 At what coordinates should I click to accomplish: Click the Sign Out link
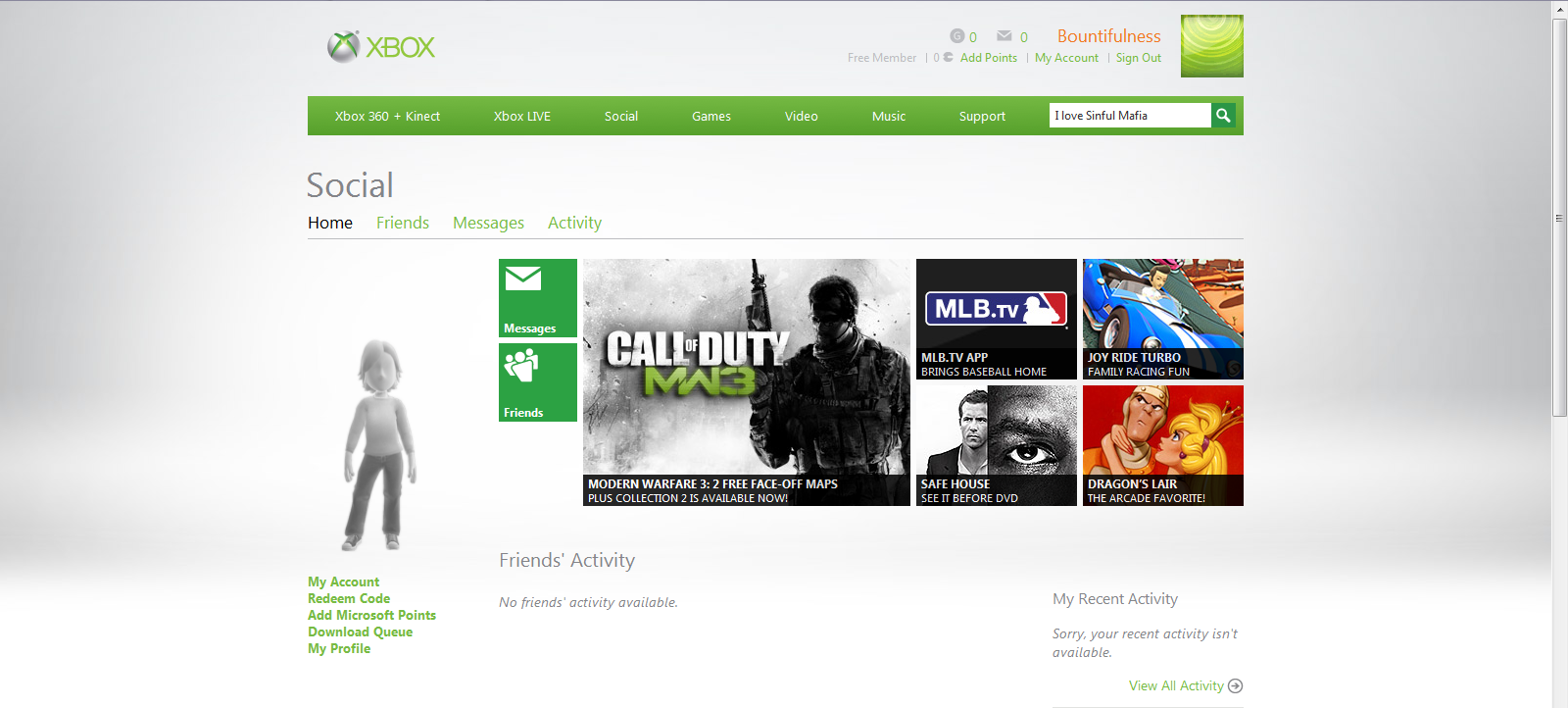[x=1138, y=58]
